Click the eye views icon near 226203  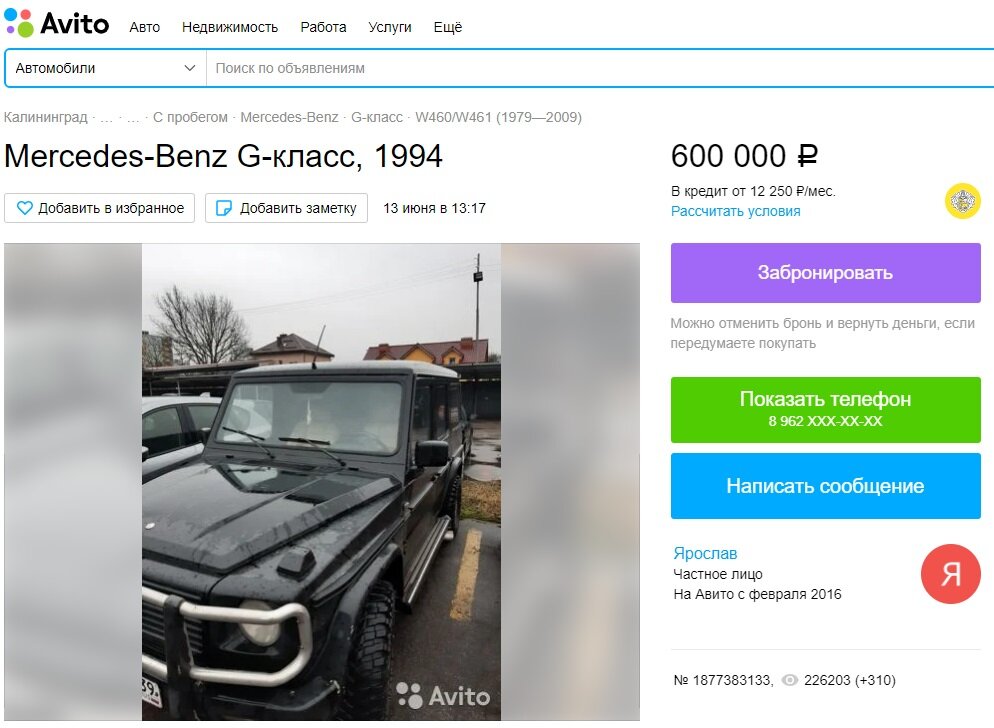(x=789, y=680)
